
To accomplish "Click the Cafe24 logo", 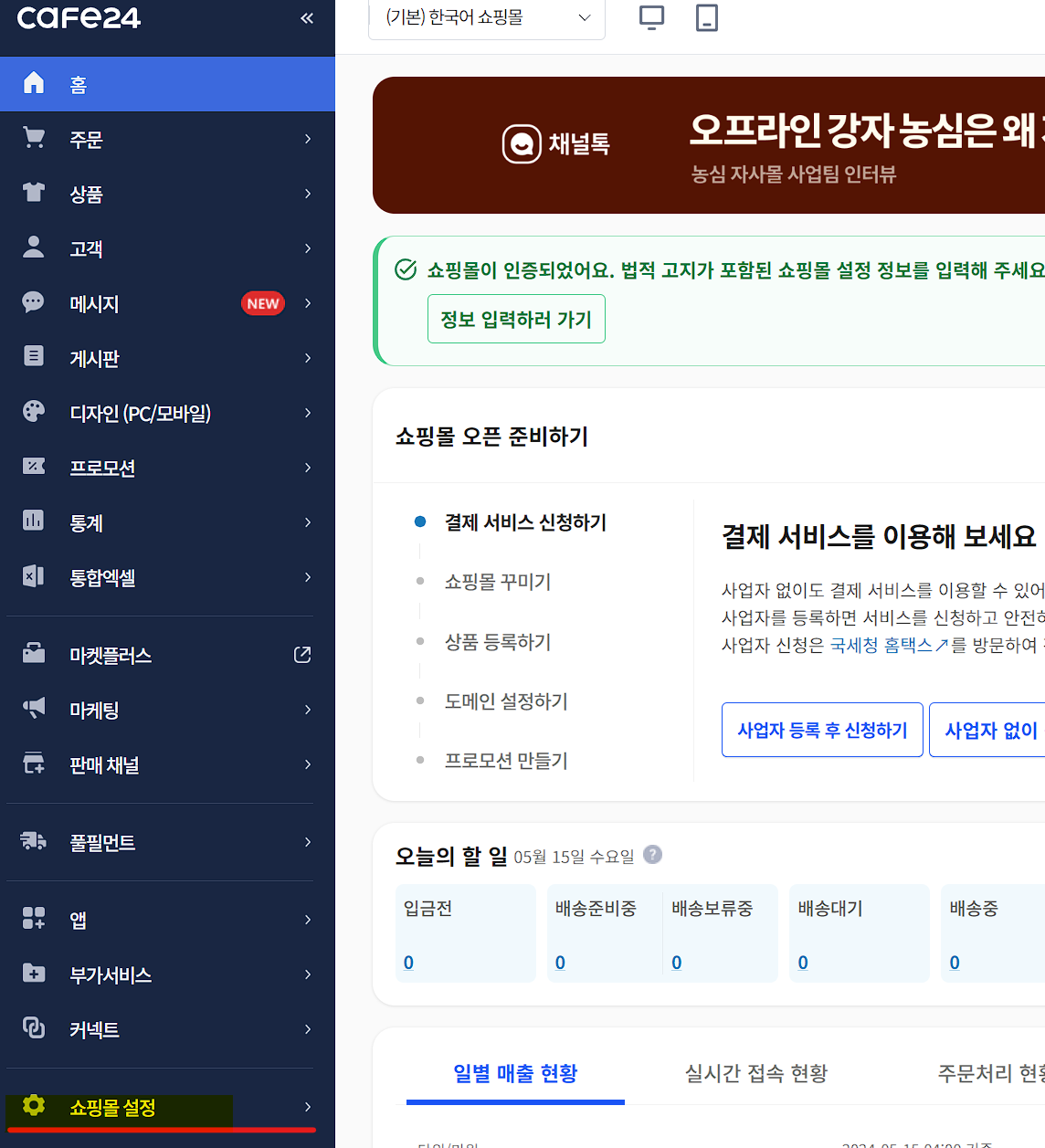I will pyautogui.click(x=79, y=17).
